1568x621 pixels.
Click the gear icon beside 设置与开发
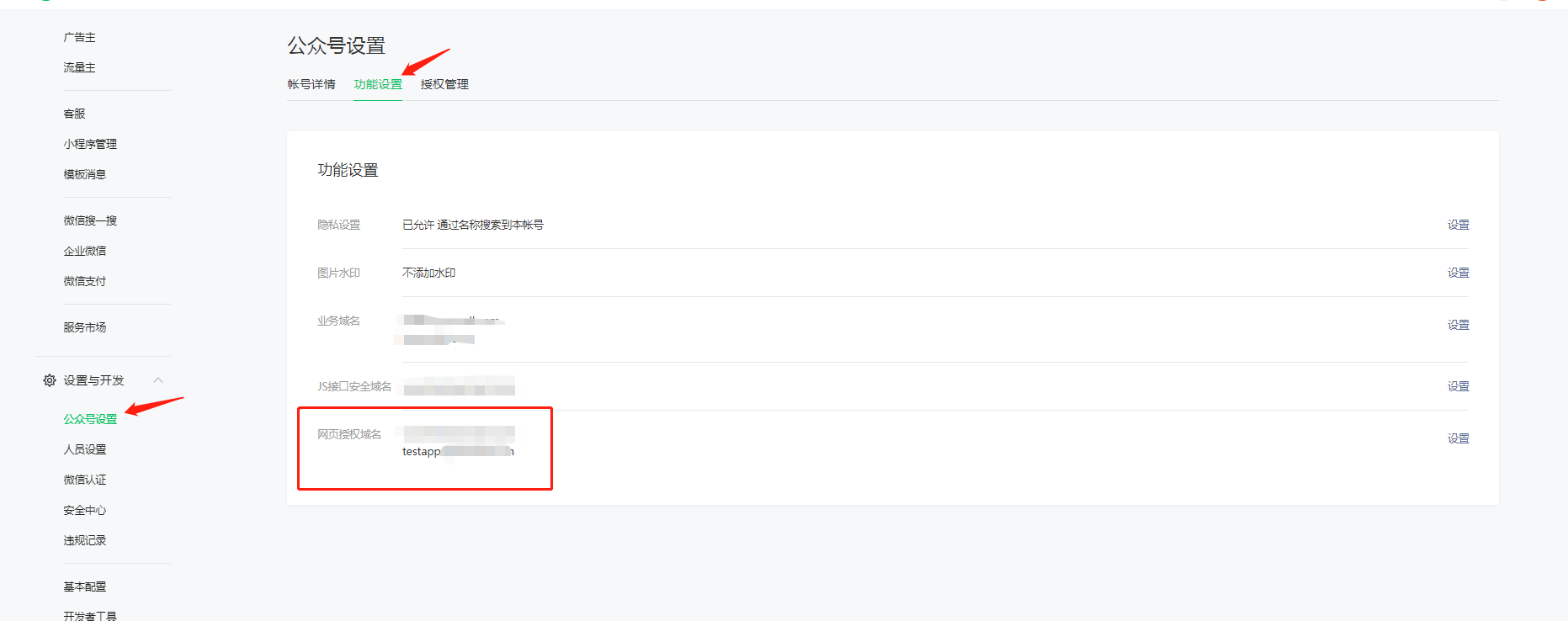click(x=50, y=380)
